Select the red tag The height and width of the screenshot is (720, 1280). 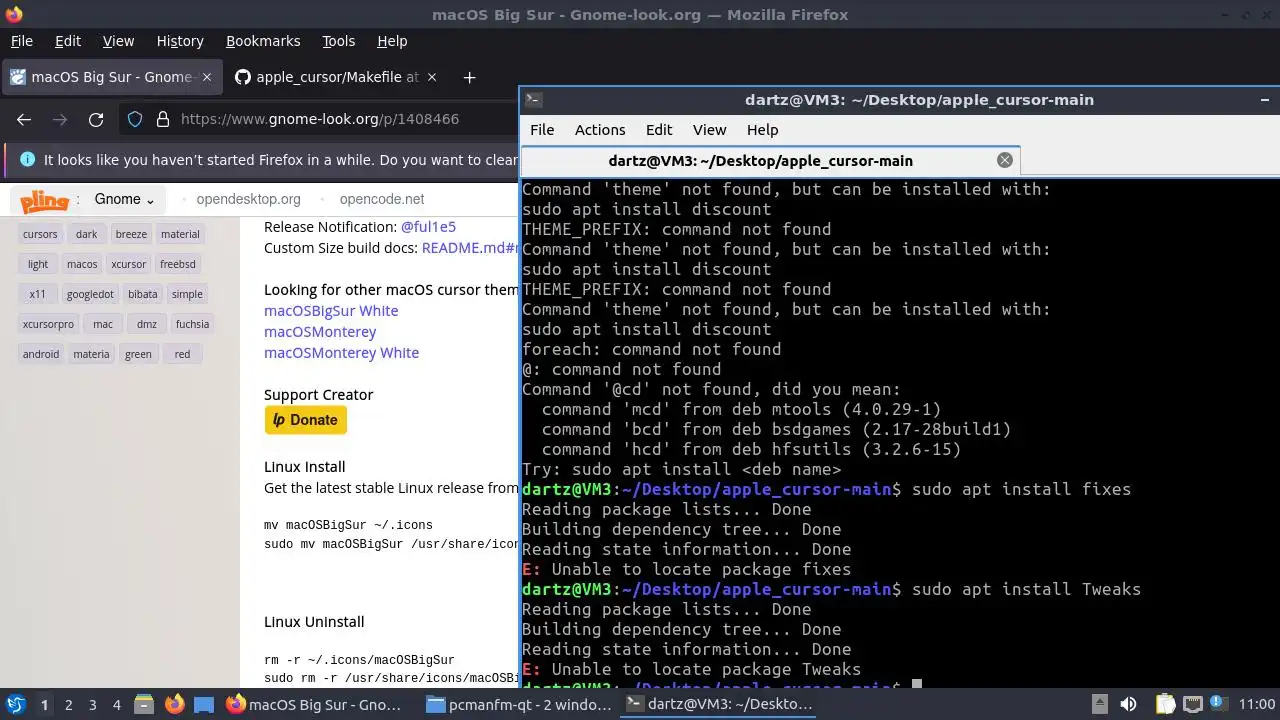182,354
